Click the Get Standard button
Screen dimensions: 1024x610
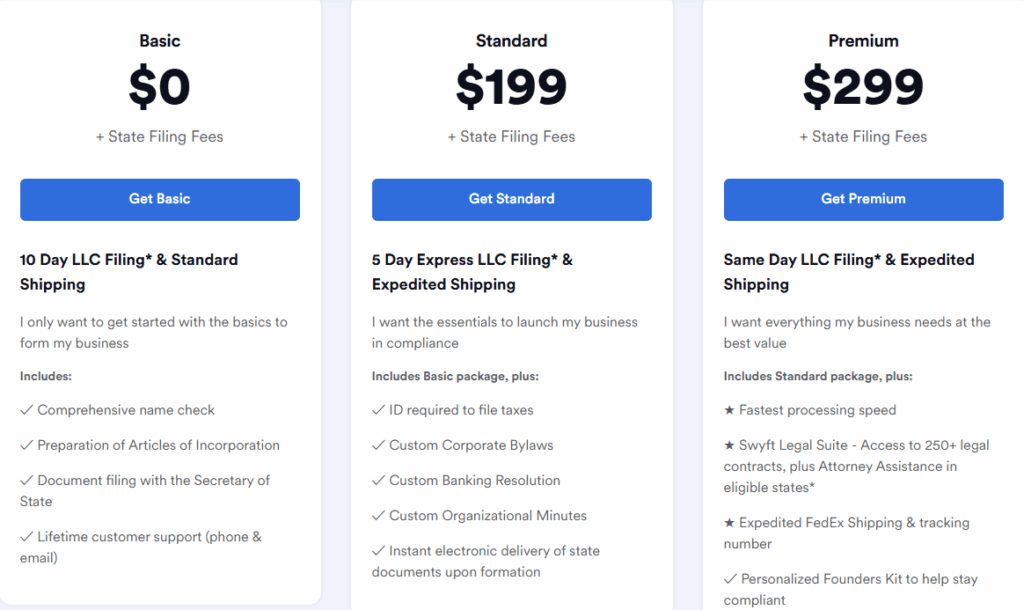(x=511, y=199)
